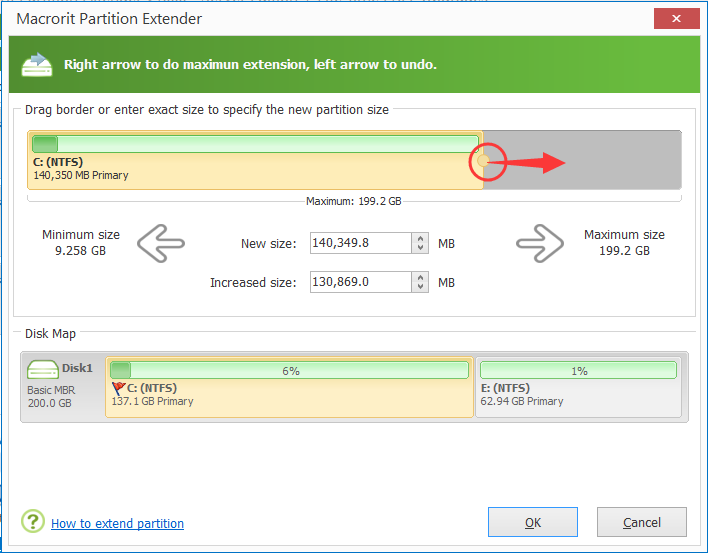This screenshot has width=708, height=553.
Task: Click the disk extender icon in banner
Action: click(x=37, y=65)
